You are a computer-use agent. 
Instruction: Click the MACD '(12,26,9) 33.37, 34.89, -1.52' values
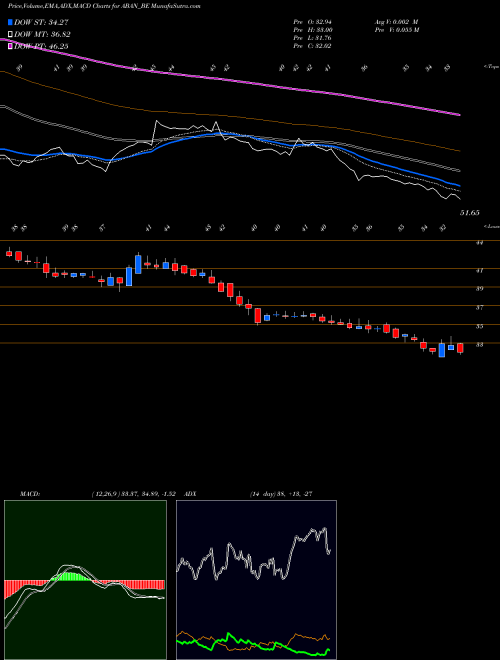click(136, 494)
